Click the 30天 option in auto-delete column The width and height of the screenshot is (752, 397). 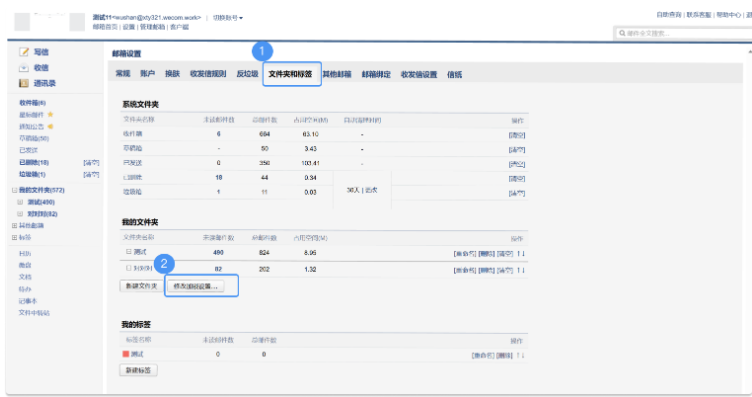[353, 190]
